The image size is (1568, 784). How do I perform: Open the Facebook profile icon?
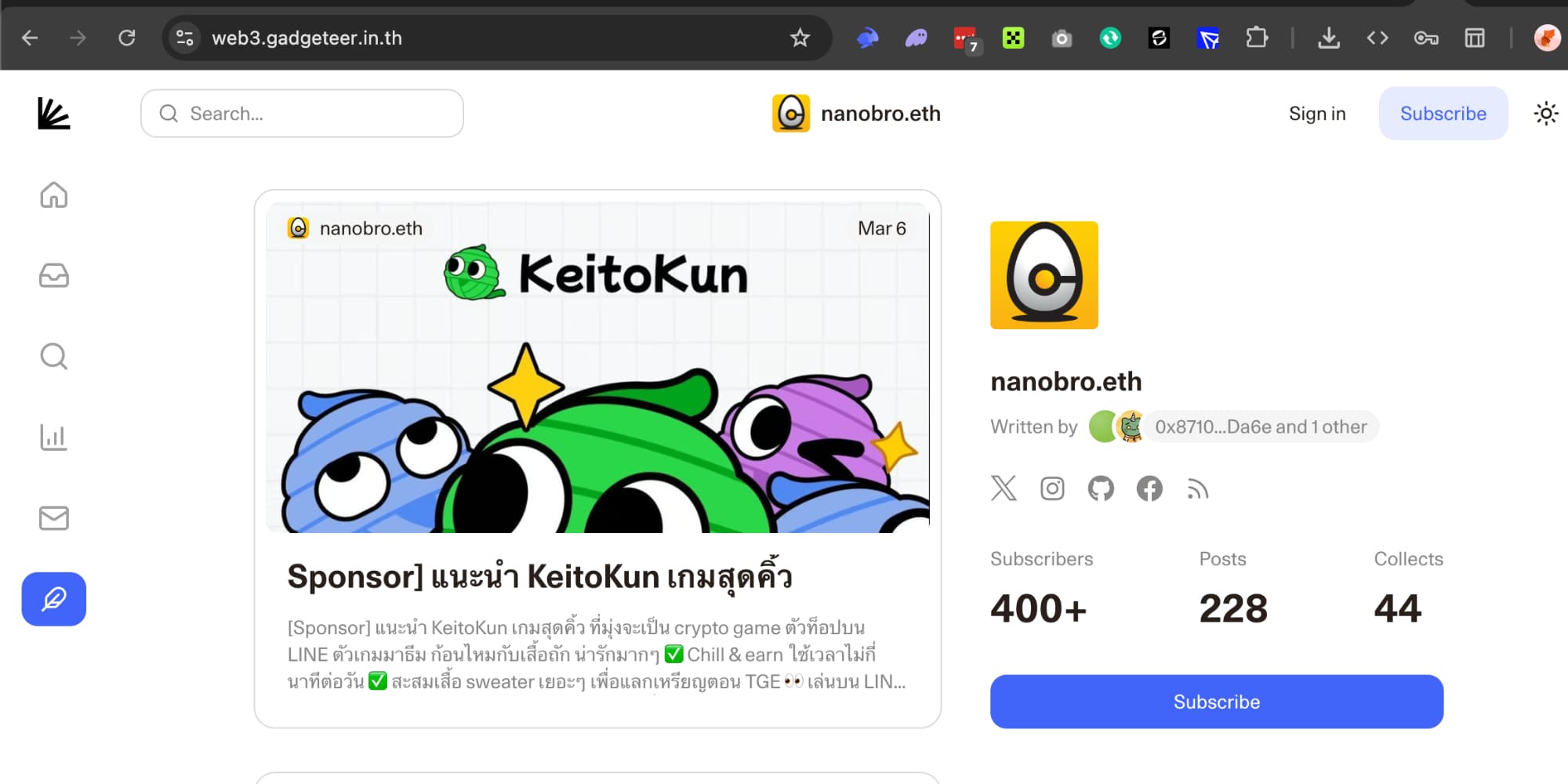[1149, 488]
